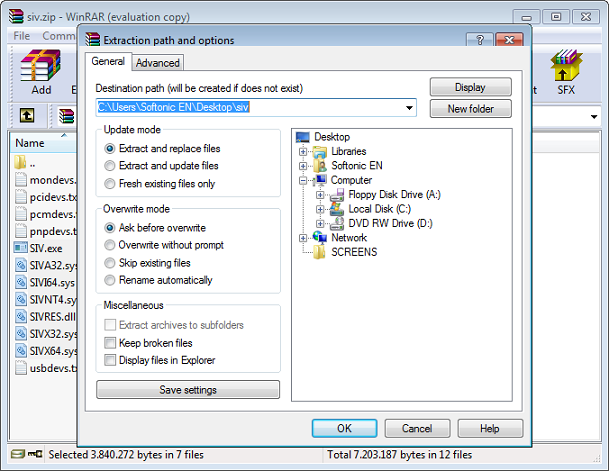Click the key icon in the status bar
The image size is (609, 471).
click(35, 454)
